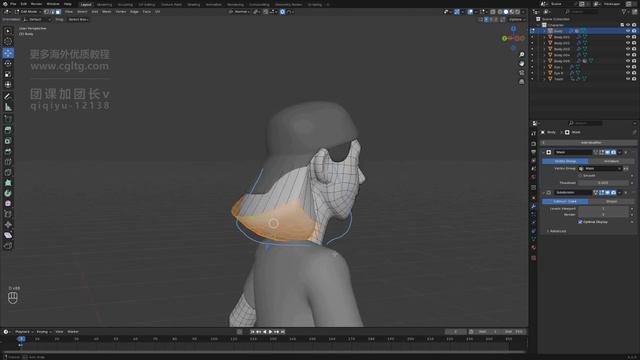Open the Object Data properties tab
This screenshot has width=640, height=360.
click(533, 239)
